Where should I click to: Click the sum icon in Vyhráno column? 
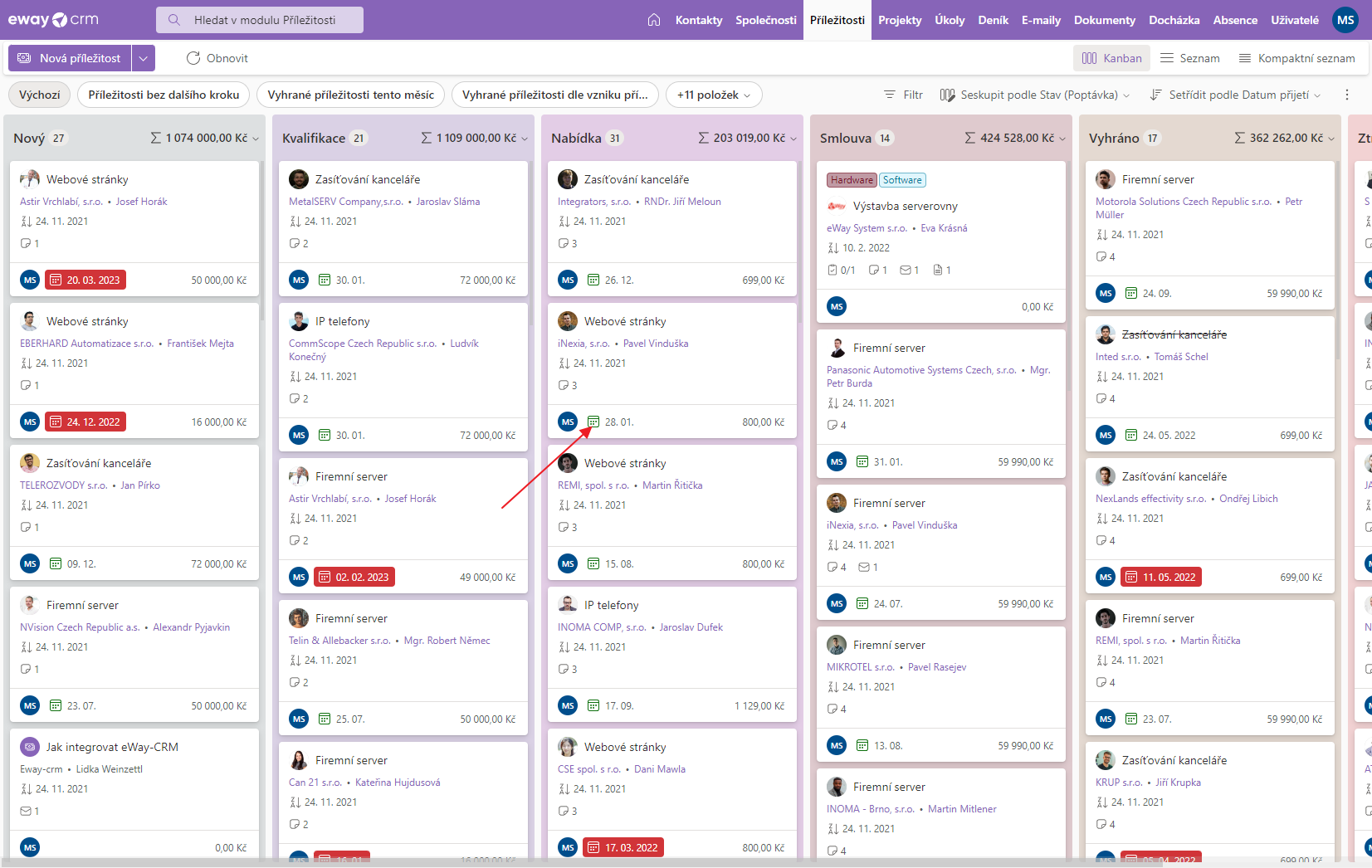click(x=1240, y=138)
